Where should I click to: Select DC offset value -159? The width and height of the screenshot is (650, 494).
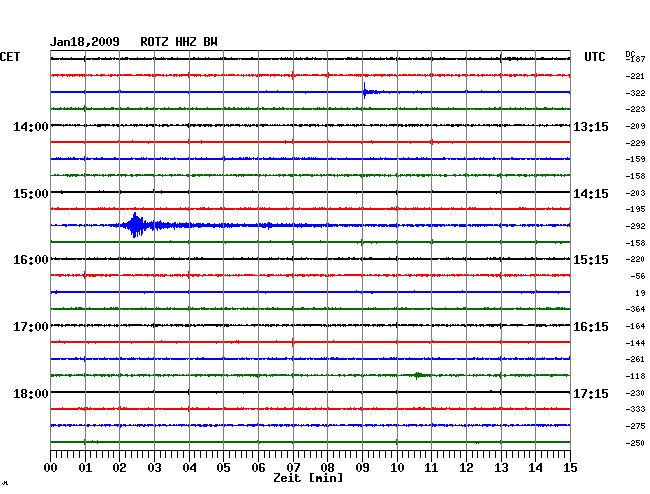(635, 159)
